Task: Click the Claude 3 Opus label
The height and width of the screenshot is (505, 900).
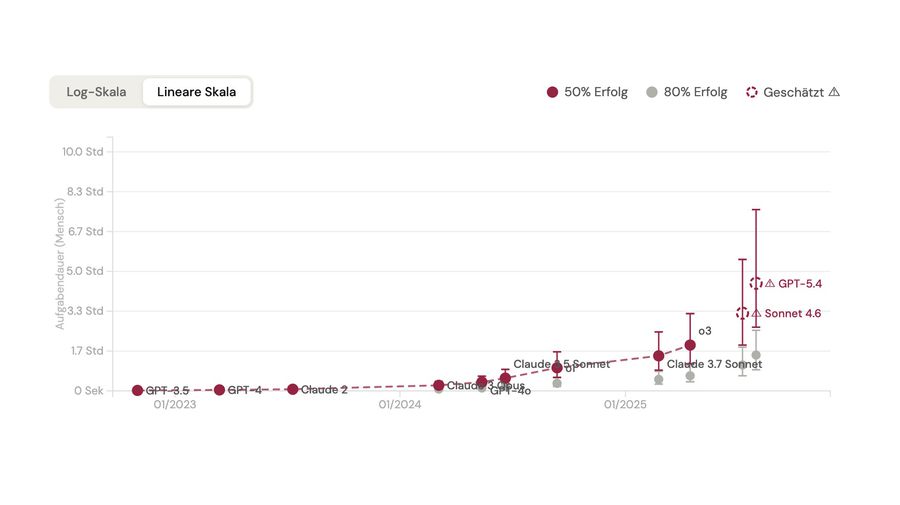Action: pos(485,386)
